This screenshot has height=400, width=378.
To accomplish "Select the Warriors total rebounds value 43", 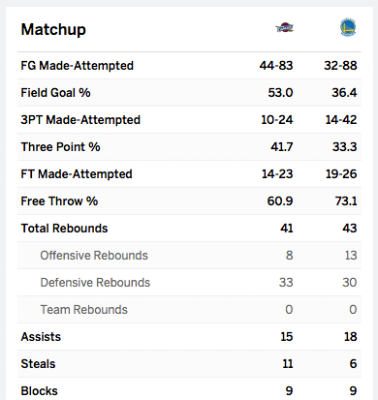I will click(x=350, y=228).
